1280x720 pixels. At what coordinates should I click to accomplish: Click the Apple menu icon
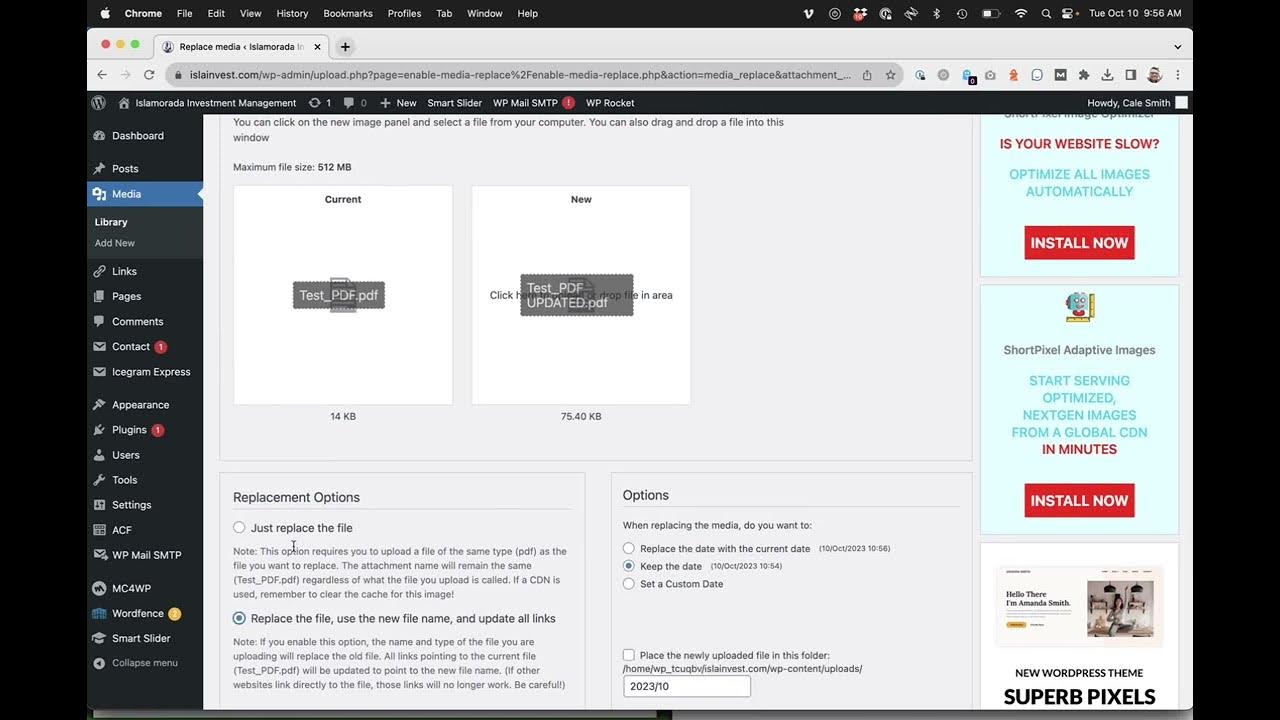click(x=105, y=14)
